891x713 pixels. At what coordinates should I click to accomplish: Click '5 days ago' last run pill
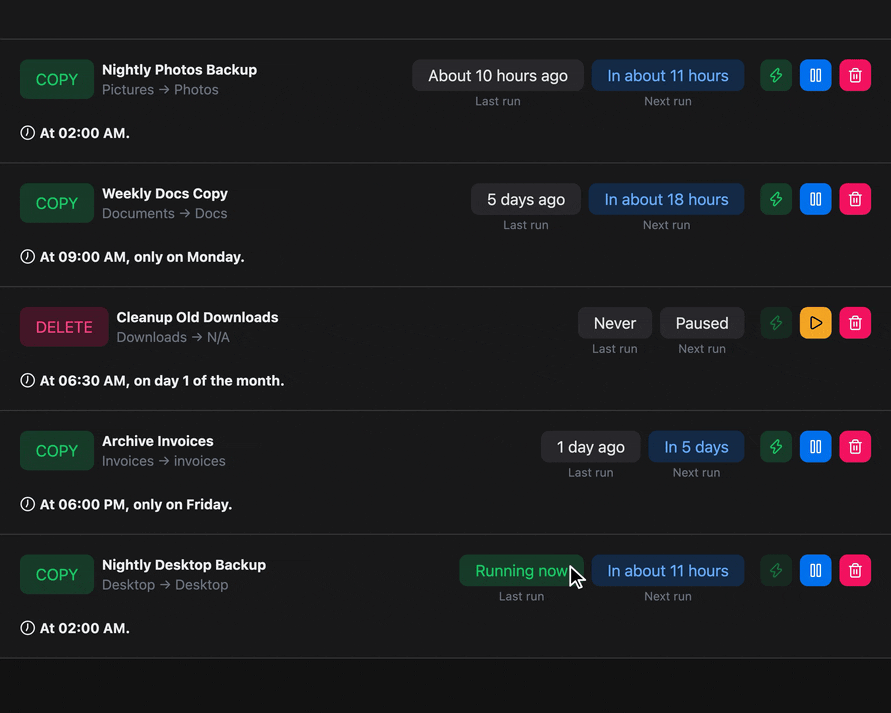pos(526,199)
